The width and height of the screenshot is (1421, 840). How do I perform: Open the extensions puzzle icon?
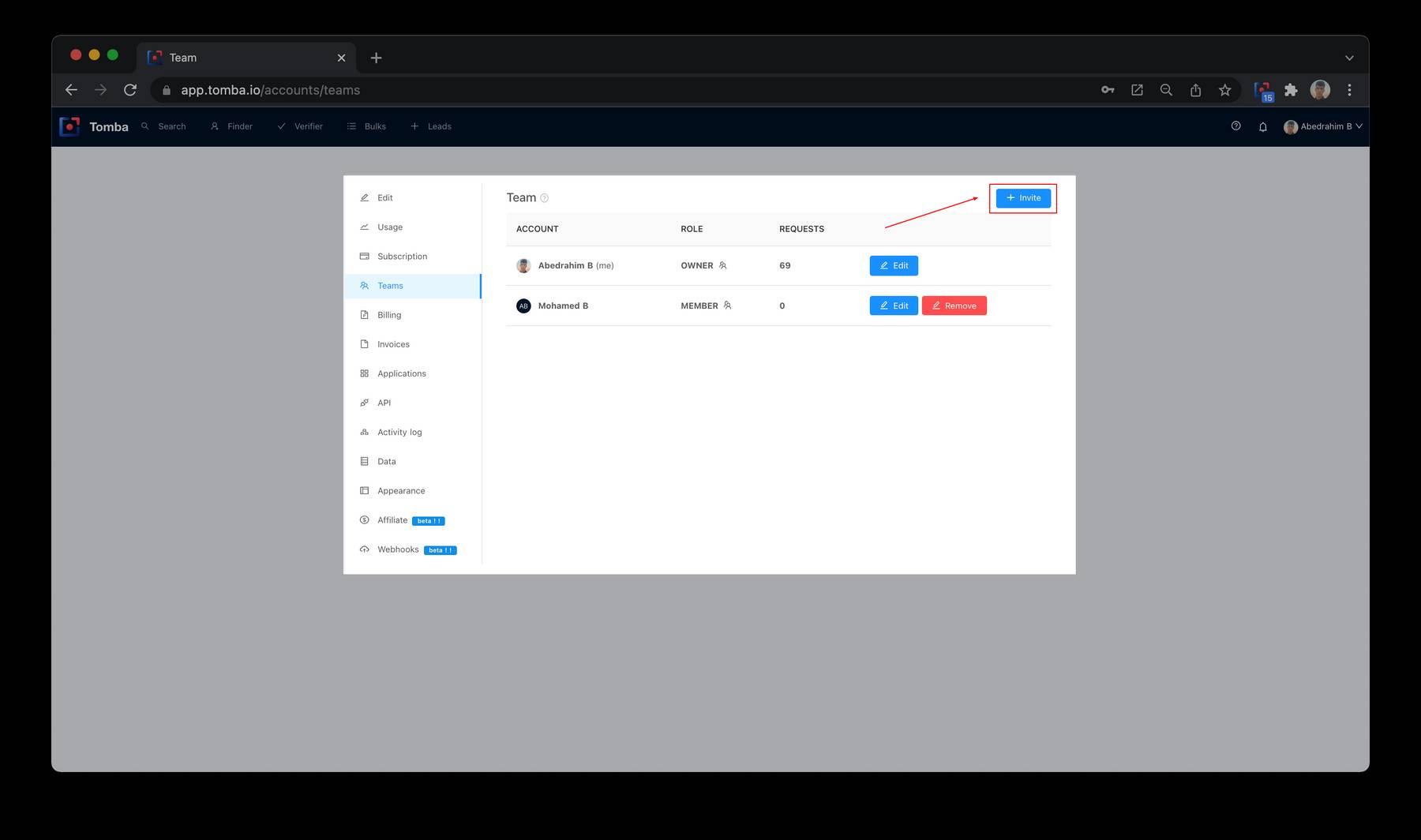pos(1291,90)
